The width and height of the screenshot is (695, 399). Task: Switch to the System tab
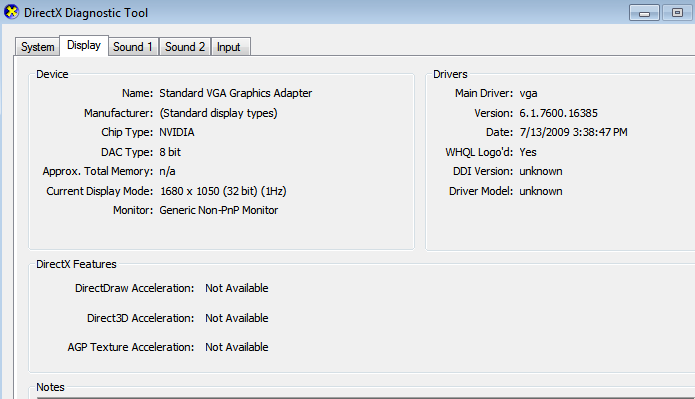(x=38, y=47)
